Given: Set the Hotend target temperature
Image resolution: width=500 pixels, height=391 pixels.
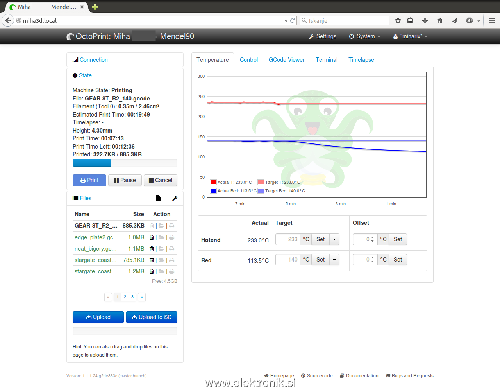Looking at the screenshot, I should pos(321,239).
